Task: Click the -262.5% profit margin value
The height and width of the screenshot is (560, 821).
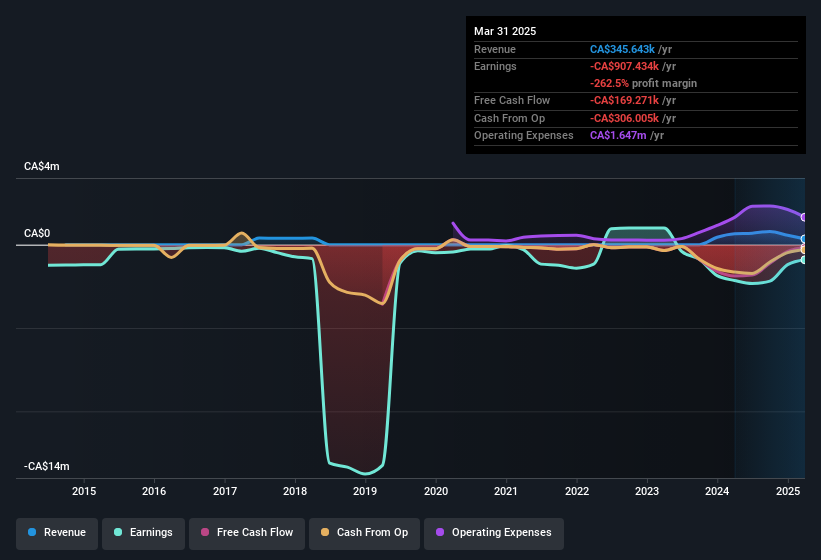Action: 609,83
